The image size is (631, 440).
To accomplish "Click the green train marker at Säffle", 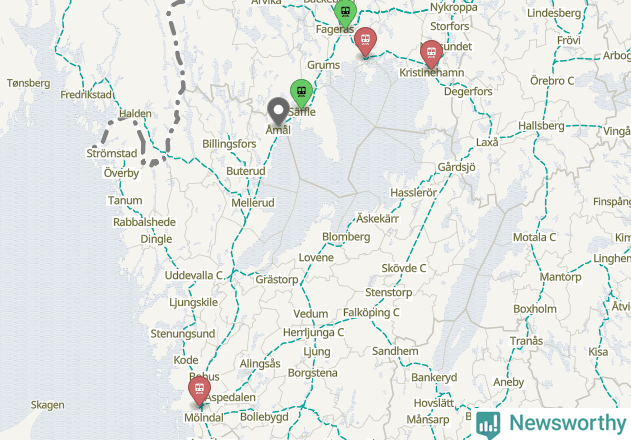I will [x=301, y=93].
